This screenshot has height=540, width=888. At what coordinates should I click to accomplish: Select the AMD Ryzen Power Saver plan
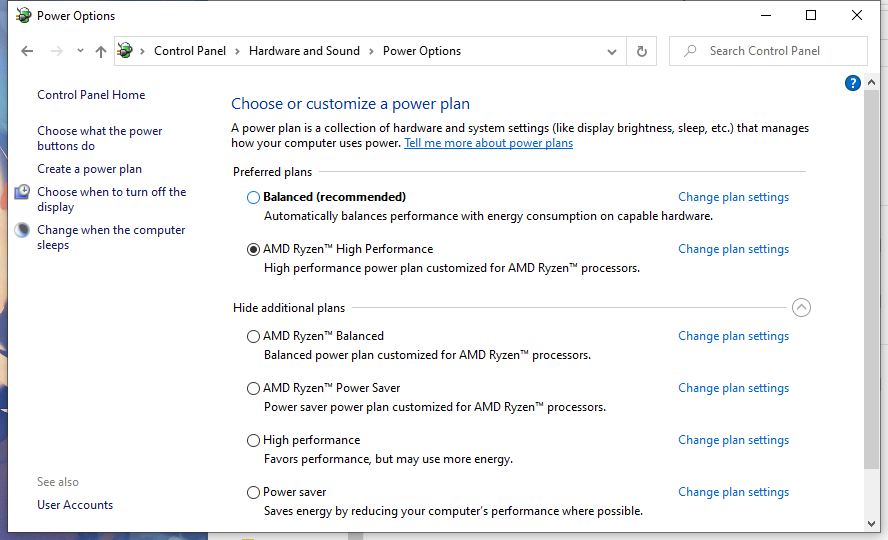pos(254,388)
